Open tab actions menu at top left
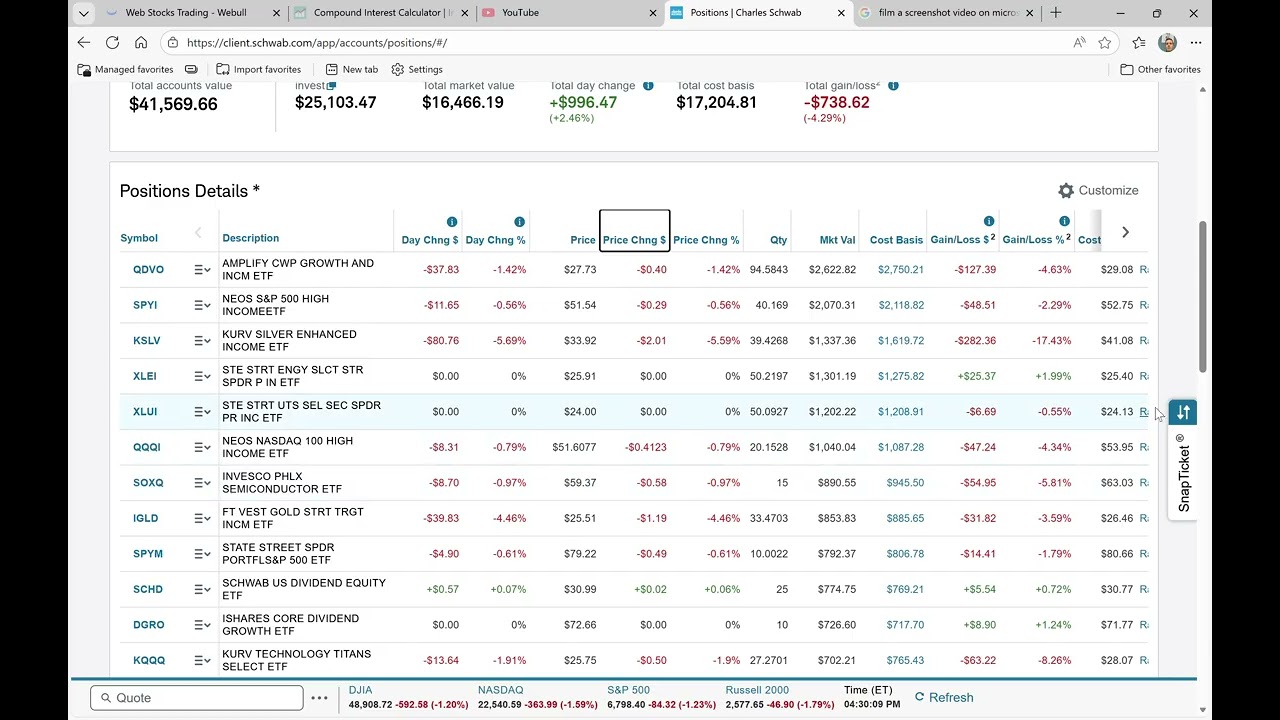 (x=84, y=13)
